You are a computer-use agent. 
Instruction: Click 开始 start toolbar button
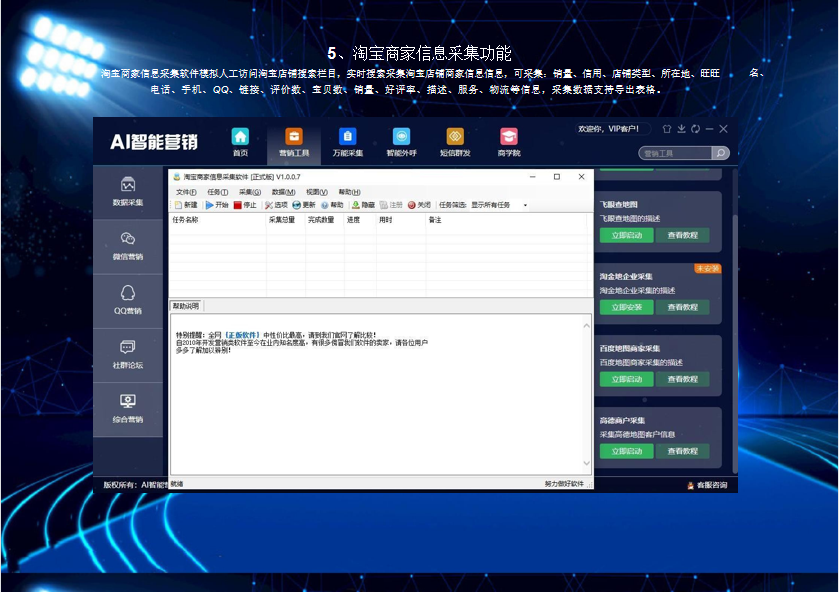coord(217,205)
